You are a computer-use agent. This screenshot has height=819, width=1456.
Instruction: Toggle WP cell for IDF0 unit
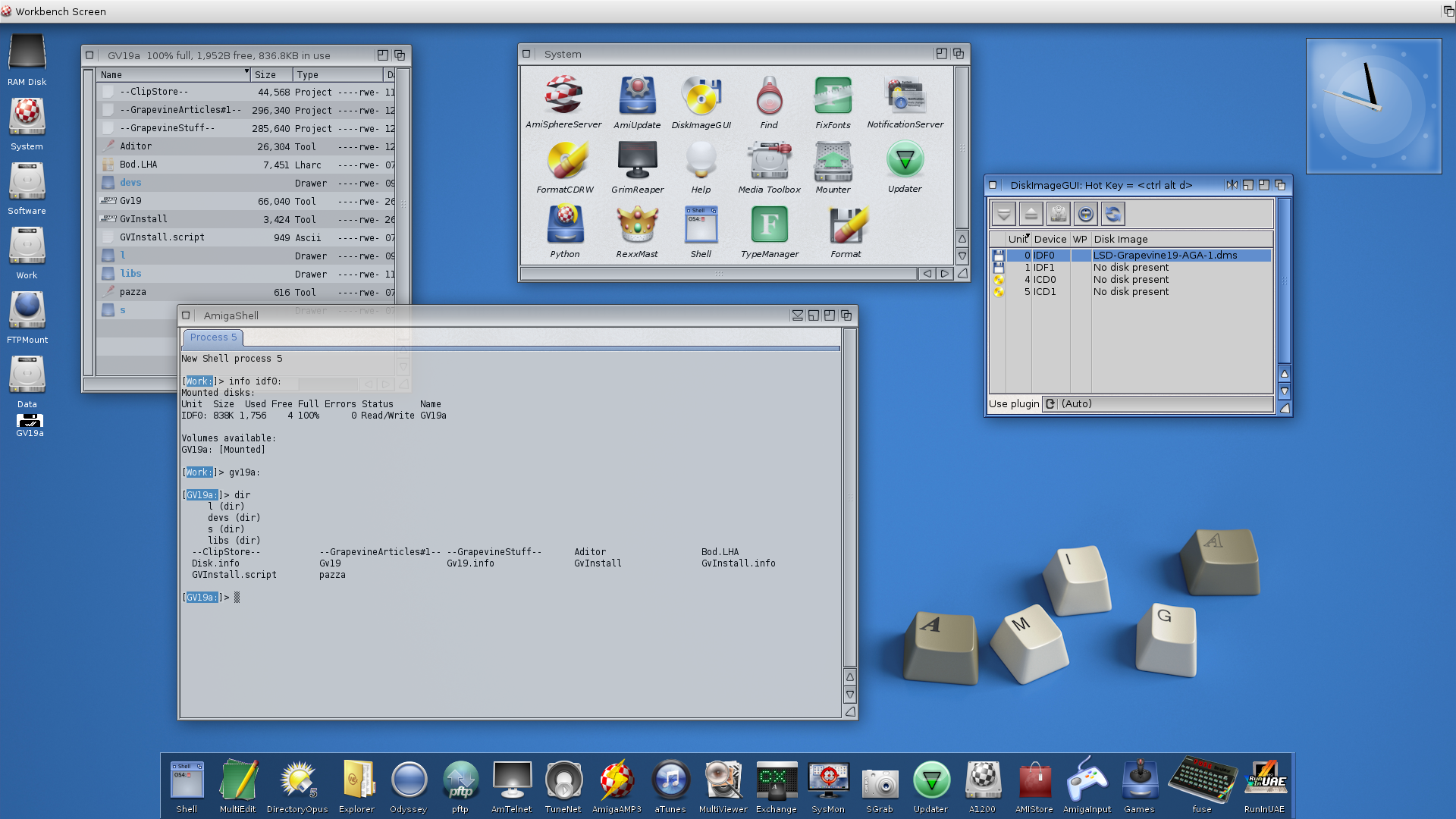point(1080,256)
